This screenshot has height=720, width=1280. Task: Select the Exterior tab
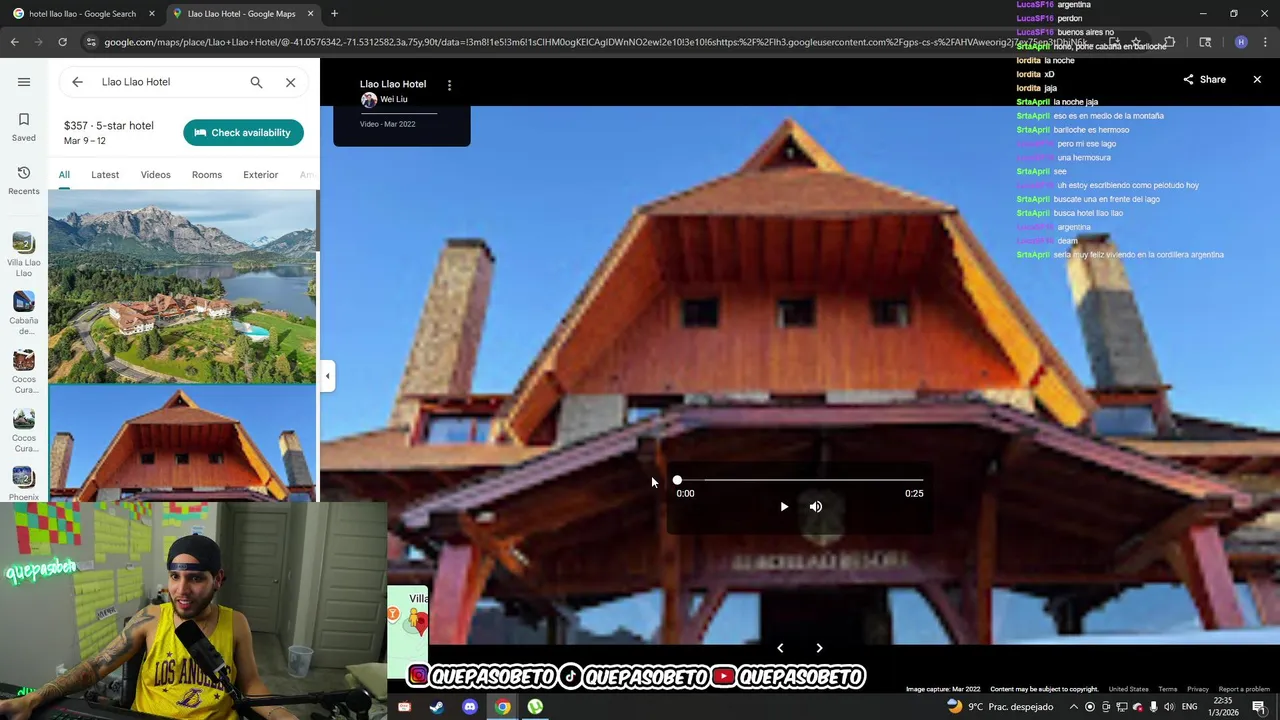pos(260,175)
